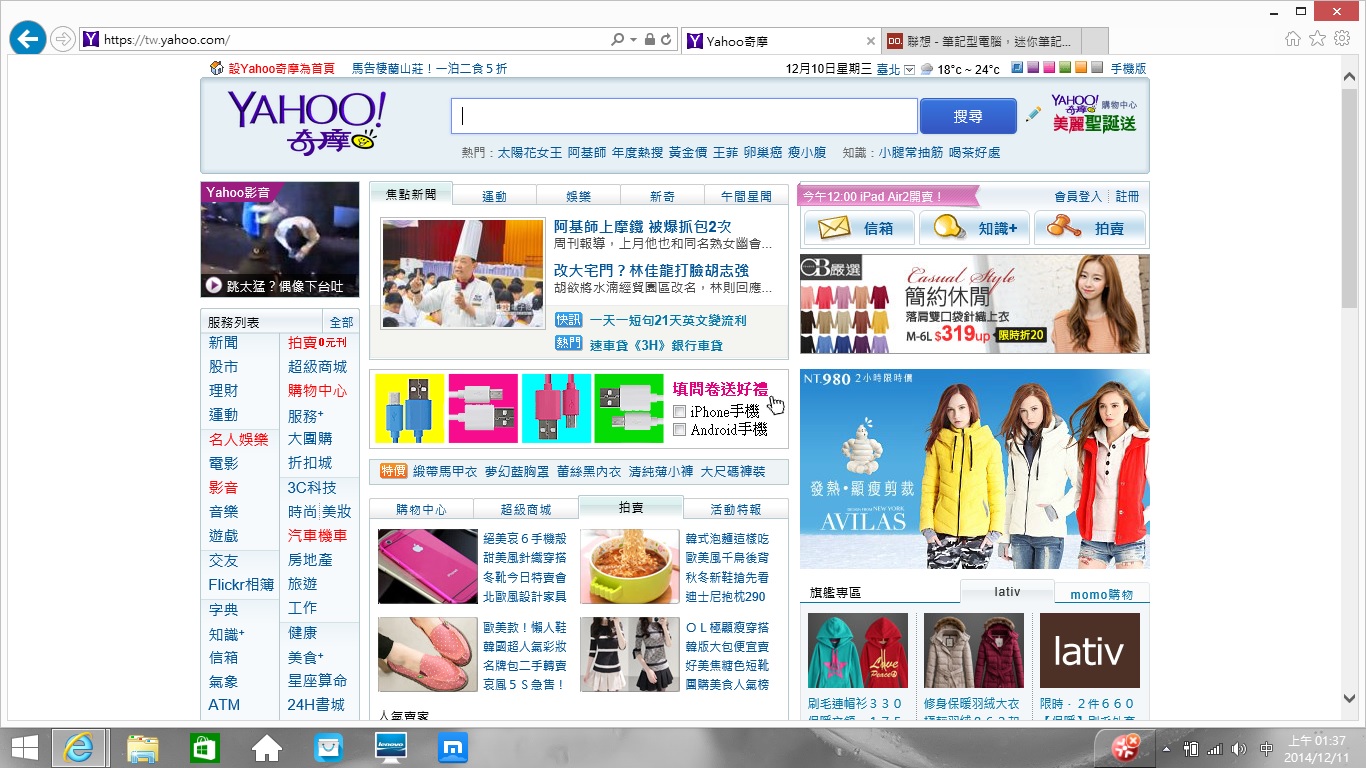Screen dimensions: 1366x768
Task: Click the red star notification tray icon
Action: click(1126, 747)
